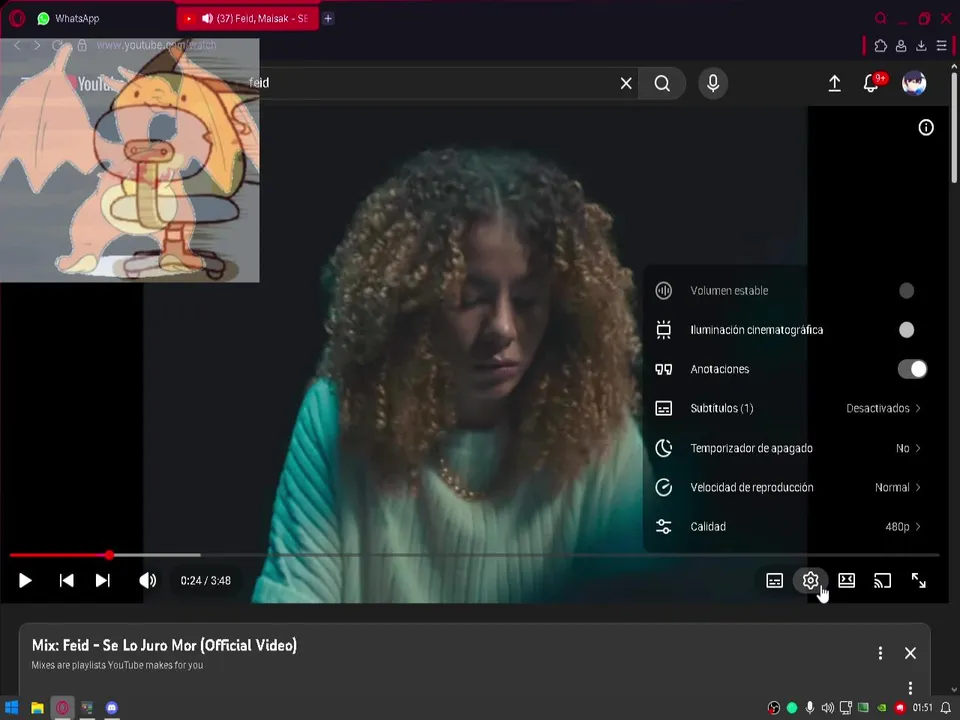Image resolution: width=960 pixels, height=720 pixels.
Task: Open File Explorer from taskbar
Action: (x=37, y=708)
